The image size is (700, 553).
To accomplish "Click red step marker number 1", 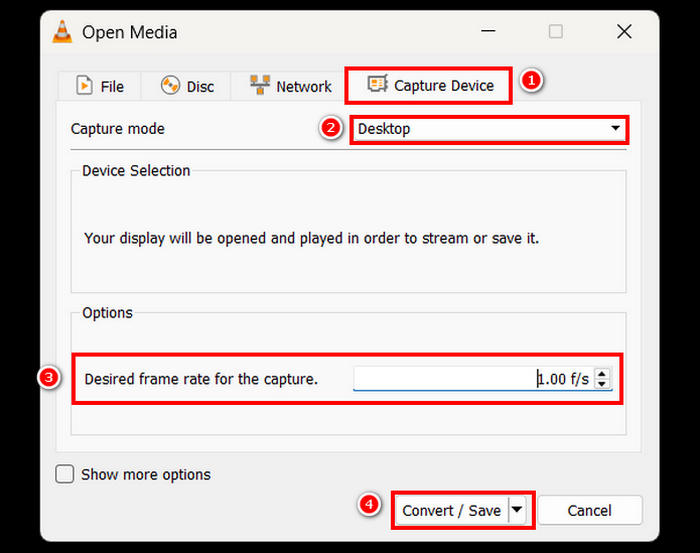I will click(x=533, y=82).
